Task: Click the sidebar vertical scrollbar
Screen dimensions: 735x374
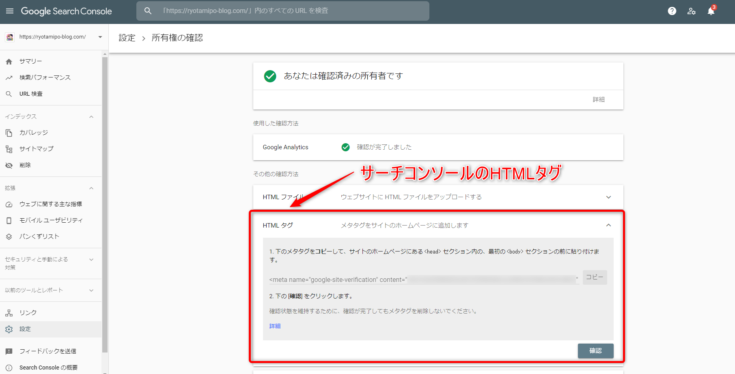Action: [105, 204]
